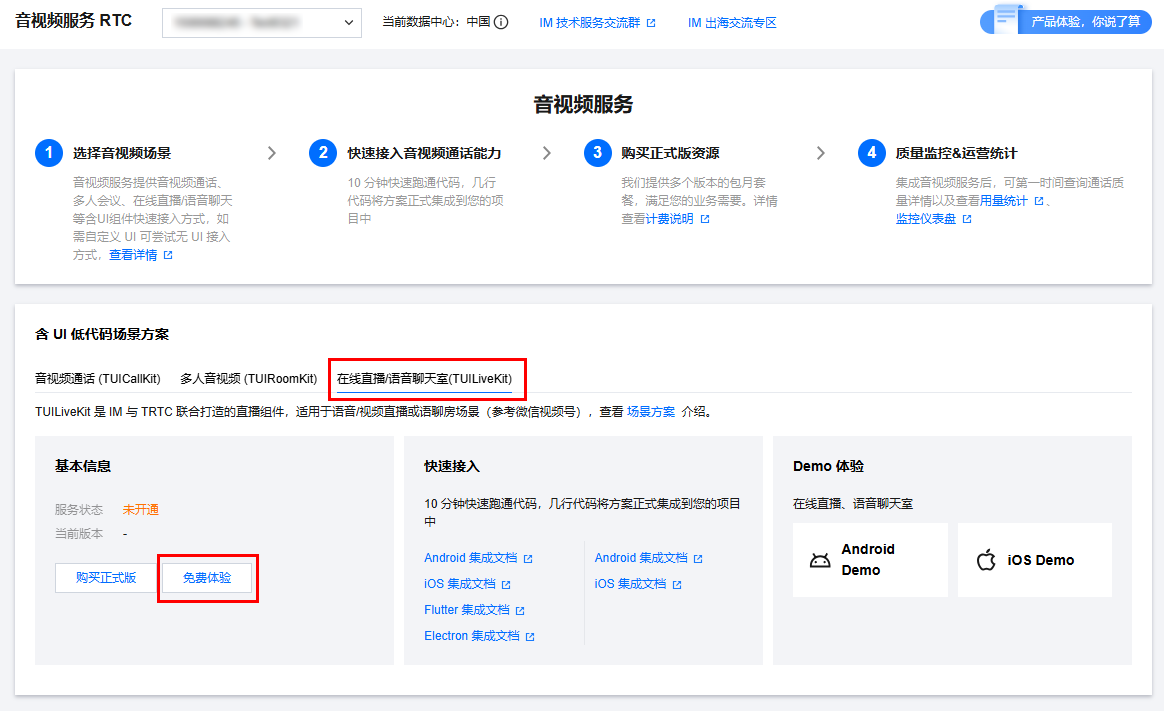Screen dimensions: 1164x711
Task: Open the iOS Demo card
Action: 1035,560
